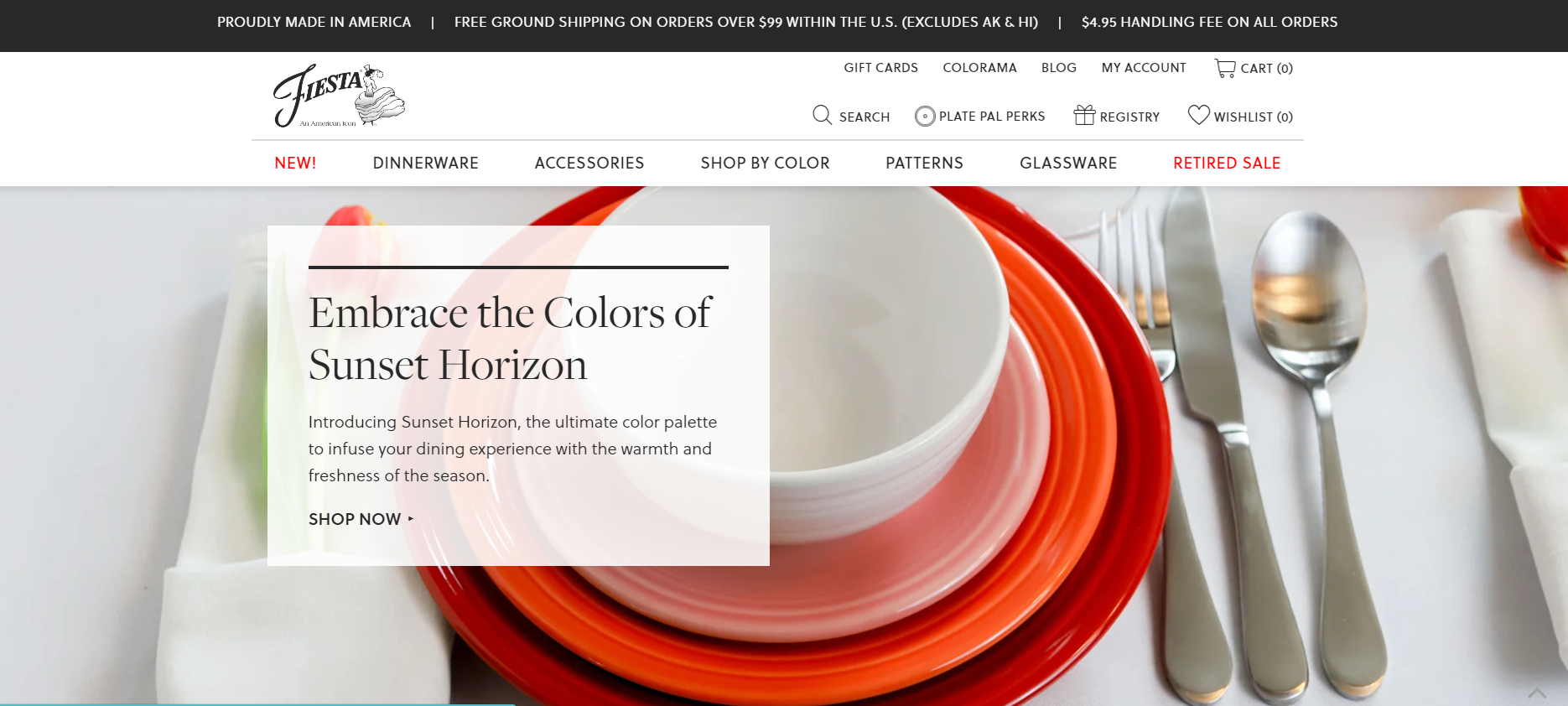Select the Glassware navigation item
Image resolution: width=1568 pixels, height=706 pixels.
[x=1068, y=163]
